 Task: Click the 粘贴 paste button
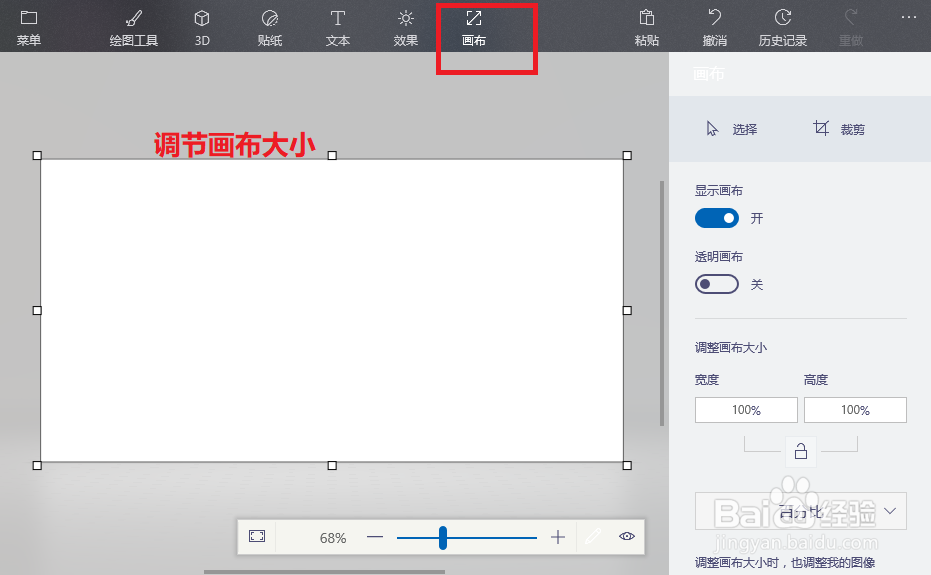(647, 28)
